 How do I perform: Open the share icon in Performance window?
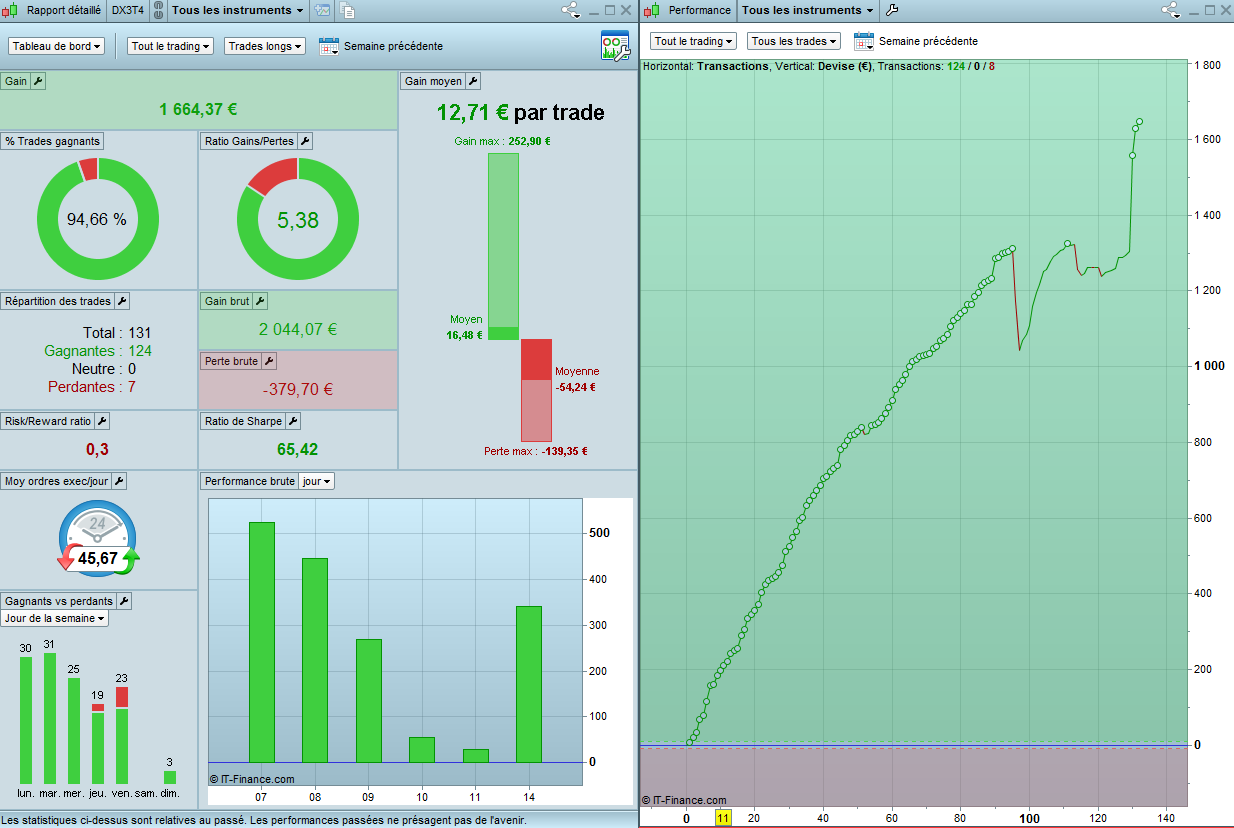coord(1170,11)
